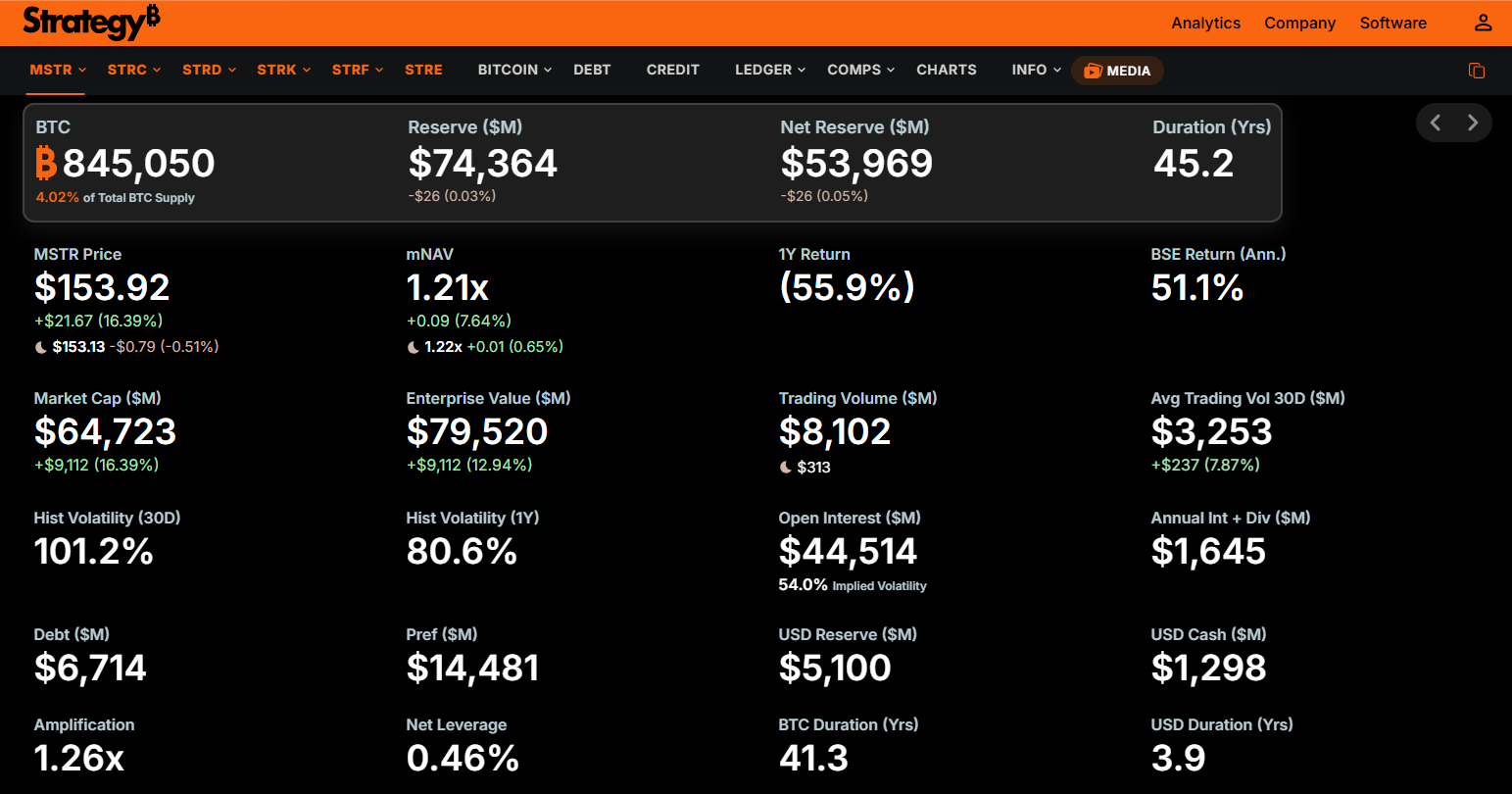
Task: Click the Debt ($M) value $6,714
Action: 90,668
